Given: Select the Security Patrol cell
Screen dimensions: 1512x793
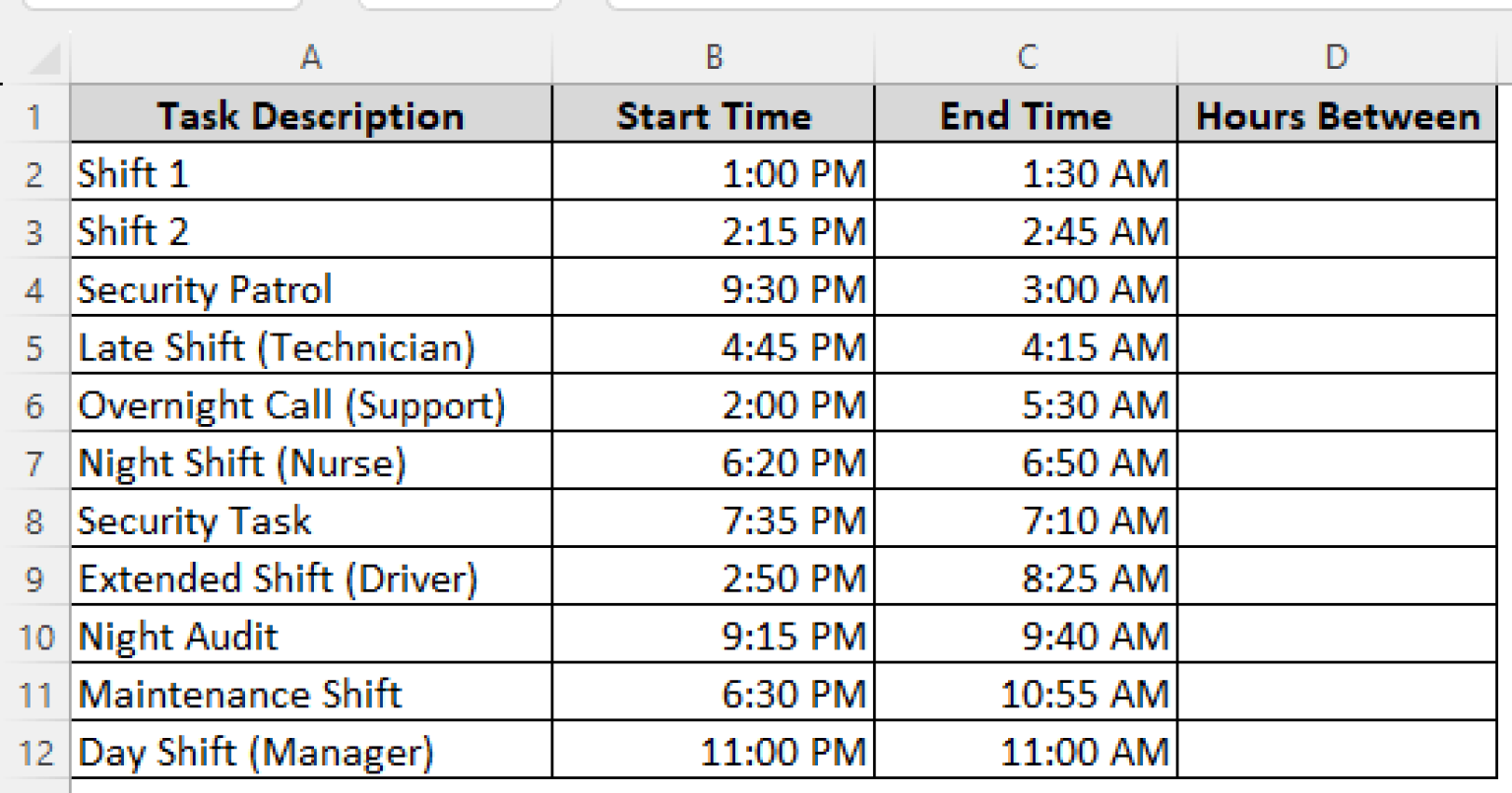Looking at the screenshot, I should click(x=311, y=288).
